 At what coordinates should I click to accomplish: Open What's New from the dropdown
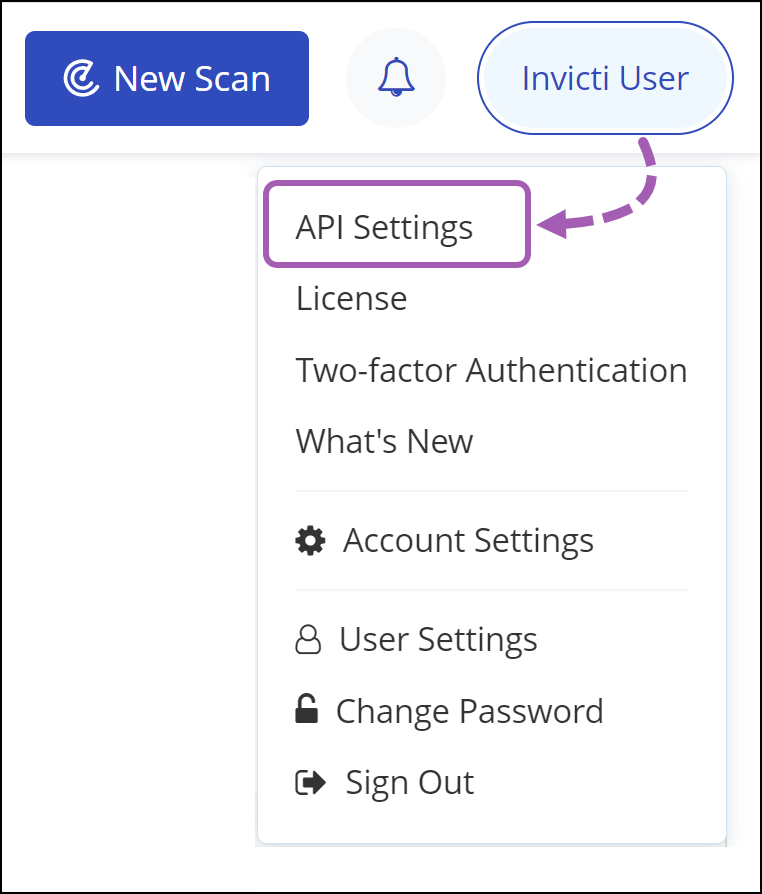[384, 441]
